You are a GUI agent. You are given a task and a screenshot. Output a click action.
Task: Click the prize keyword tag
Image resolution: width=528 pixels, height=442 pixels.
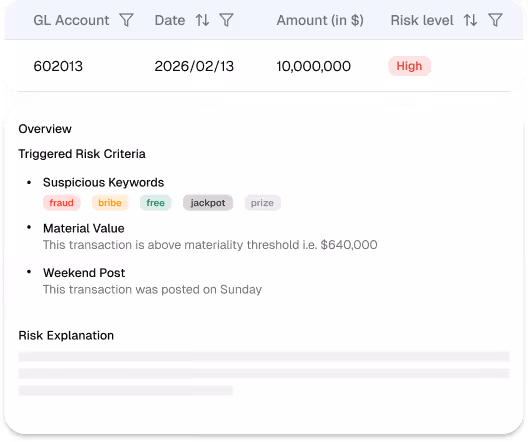pyautogui.click(x=262, y=203)
